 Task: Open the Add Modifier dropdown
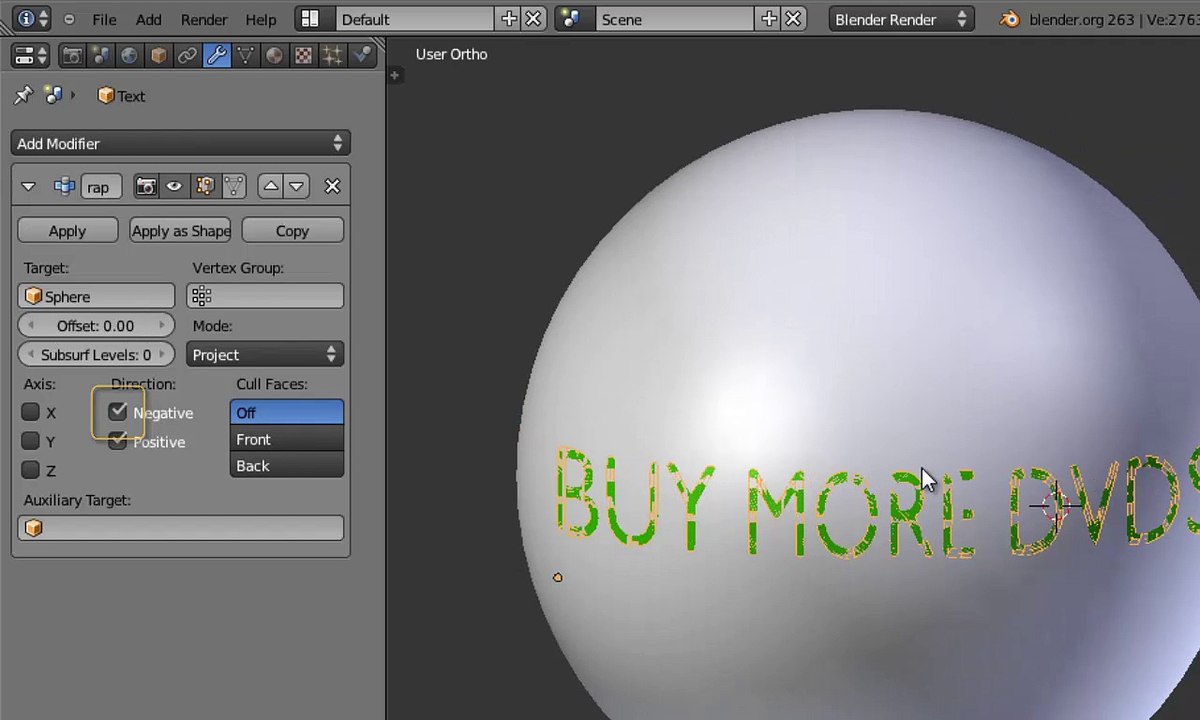tap(180, 143)
